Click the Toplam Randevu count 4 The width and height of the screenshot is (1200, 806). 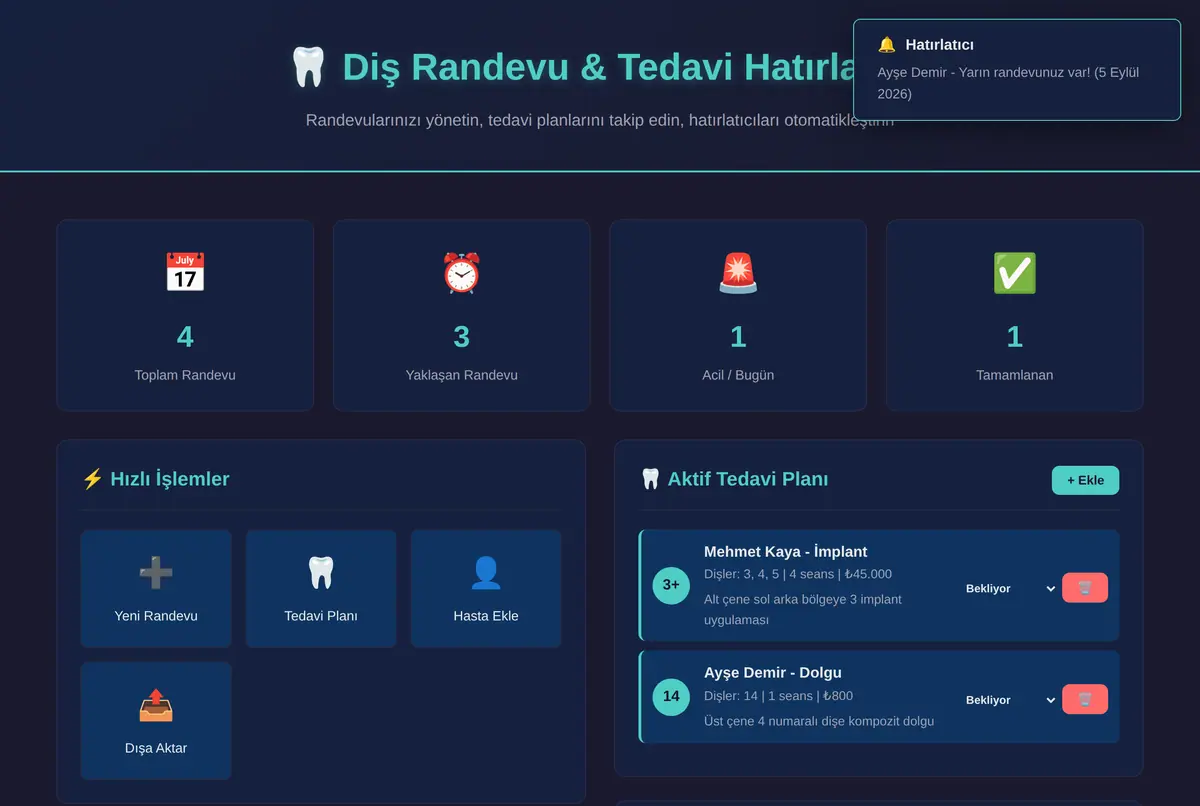[x=185, y=337]
